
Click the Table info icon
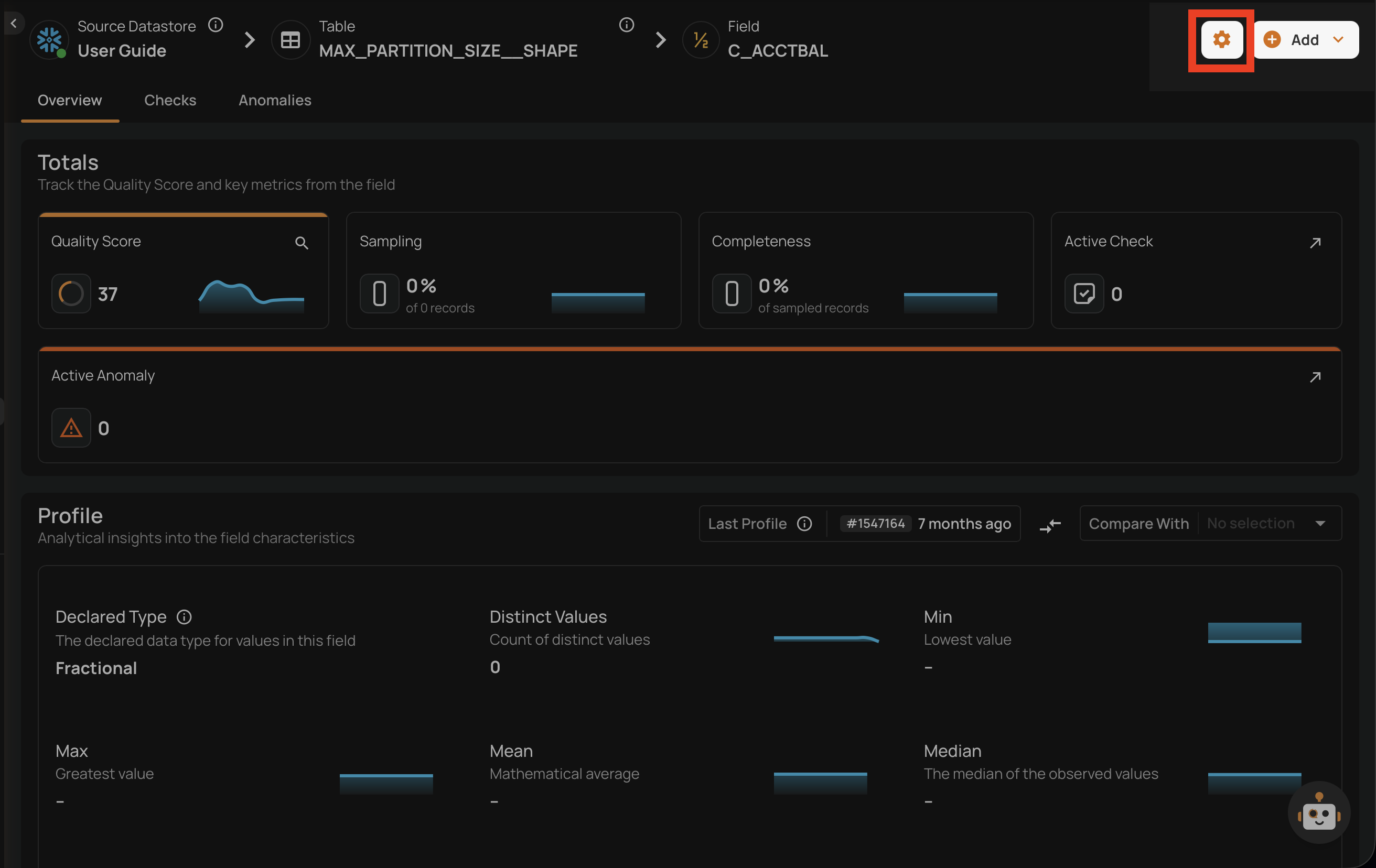626,25
